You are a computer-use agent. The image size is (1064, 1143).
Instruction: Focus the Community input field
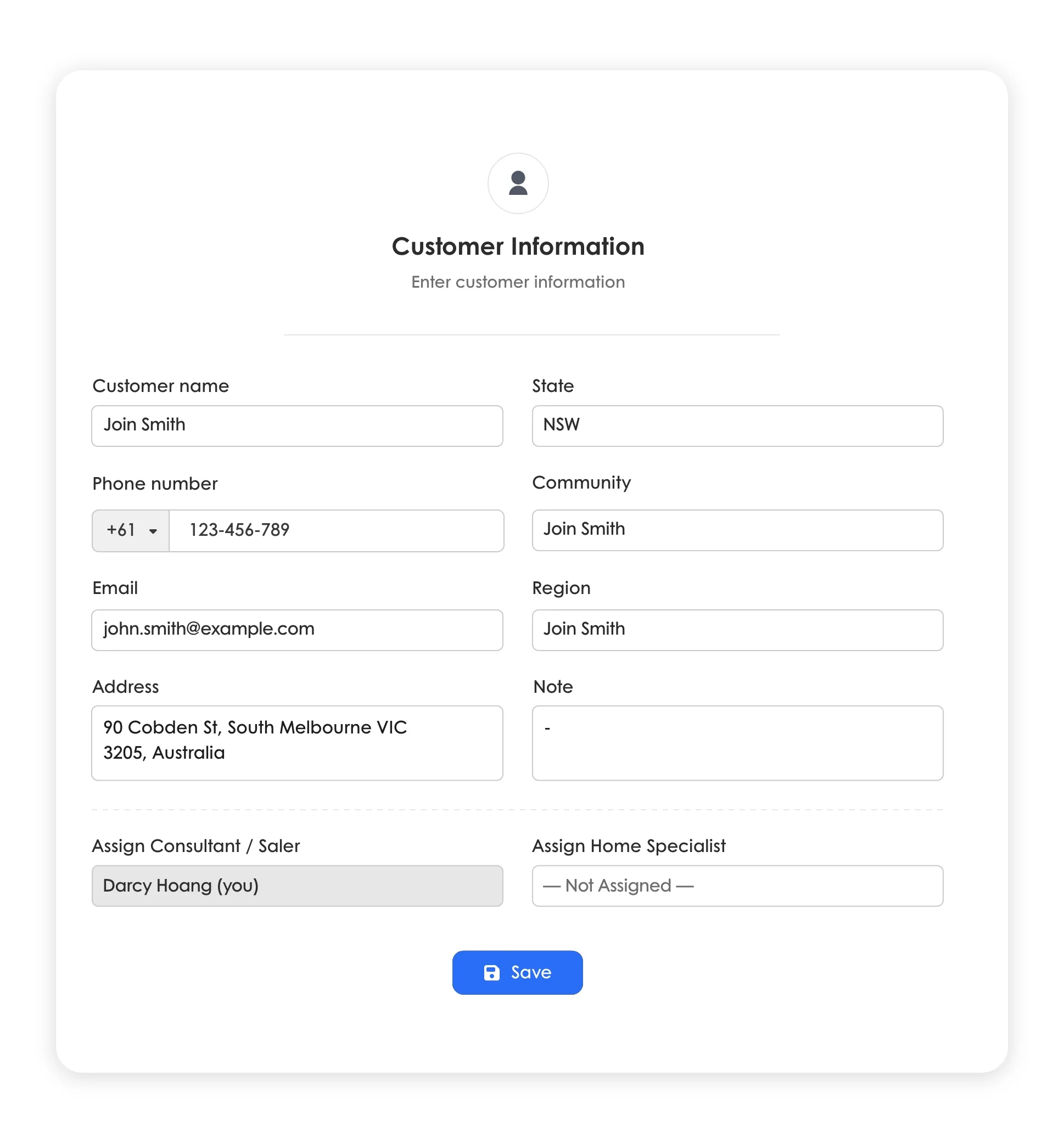737,530
